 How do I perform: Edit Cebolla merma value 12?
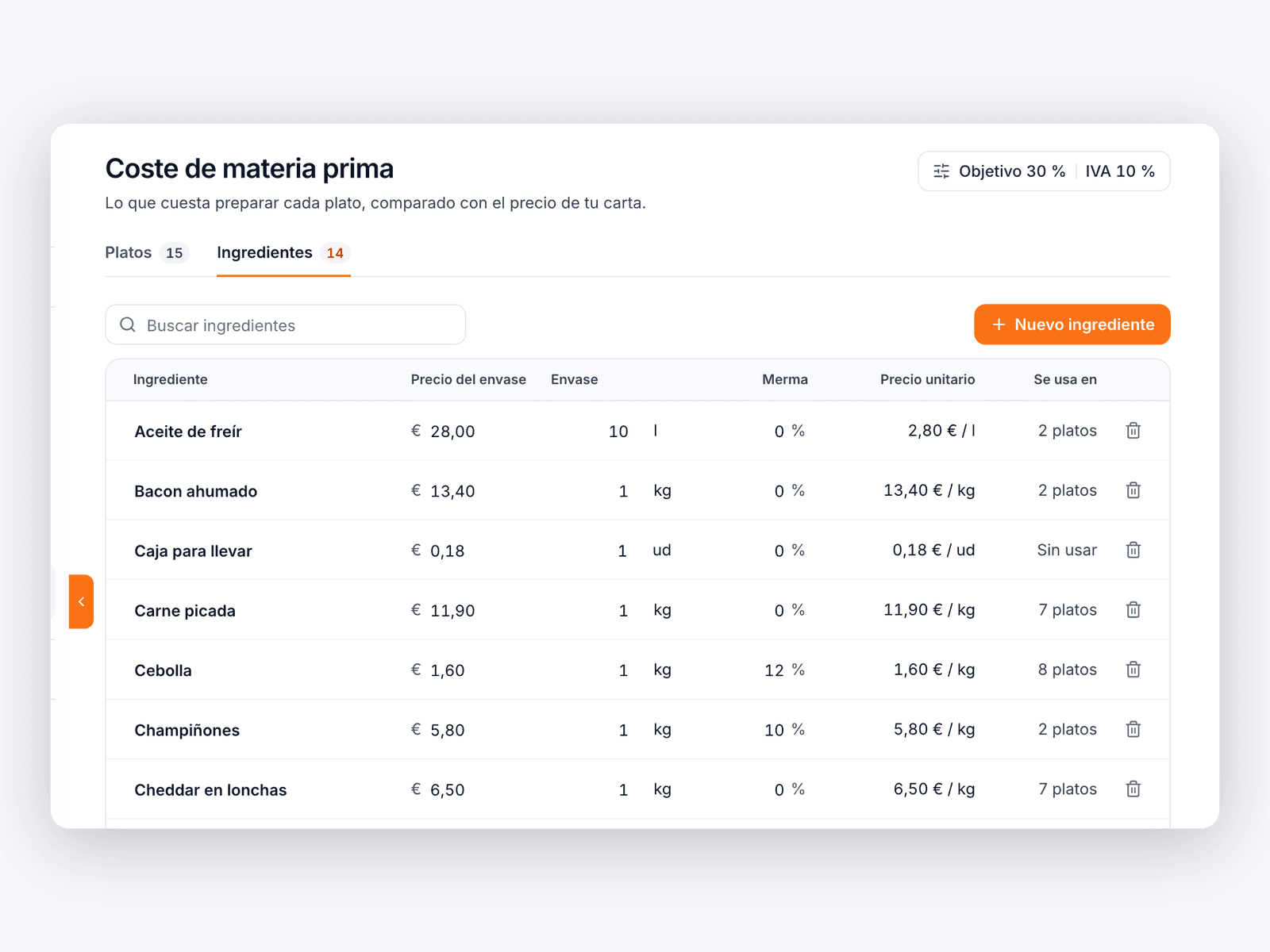click(x=774, y=670)
